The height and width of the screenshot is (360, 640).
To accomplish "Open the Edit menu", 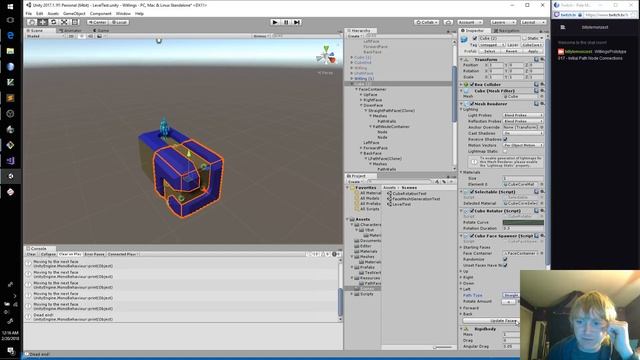I will tap(39, 13).
